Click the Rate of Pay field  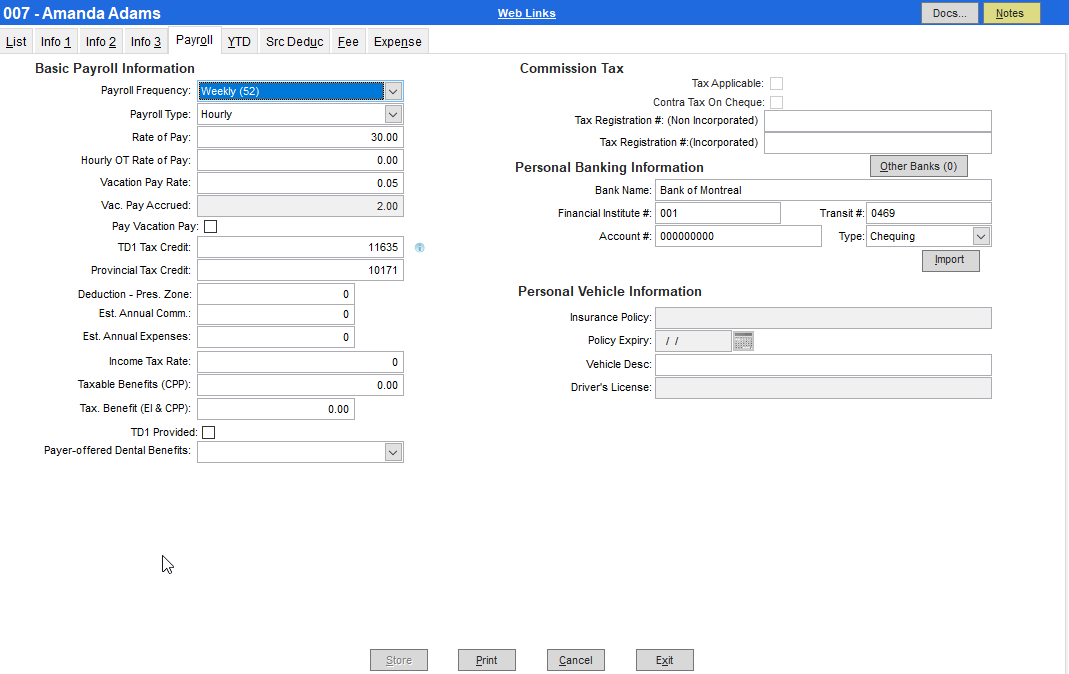pos(300,137)
